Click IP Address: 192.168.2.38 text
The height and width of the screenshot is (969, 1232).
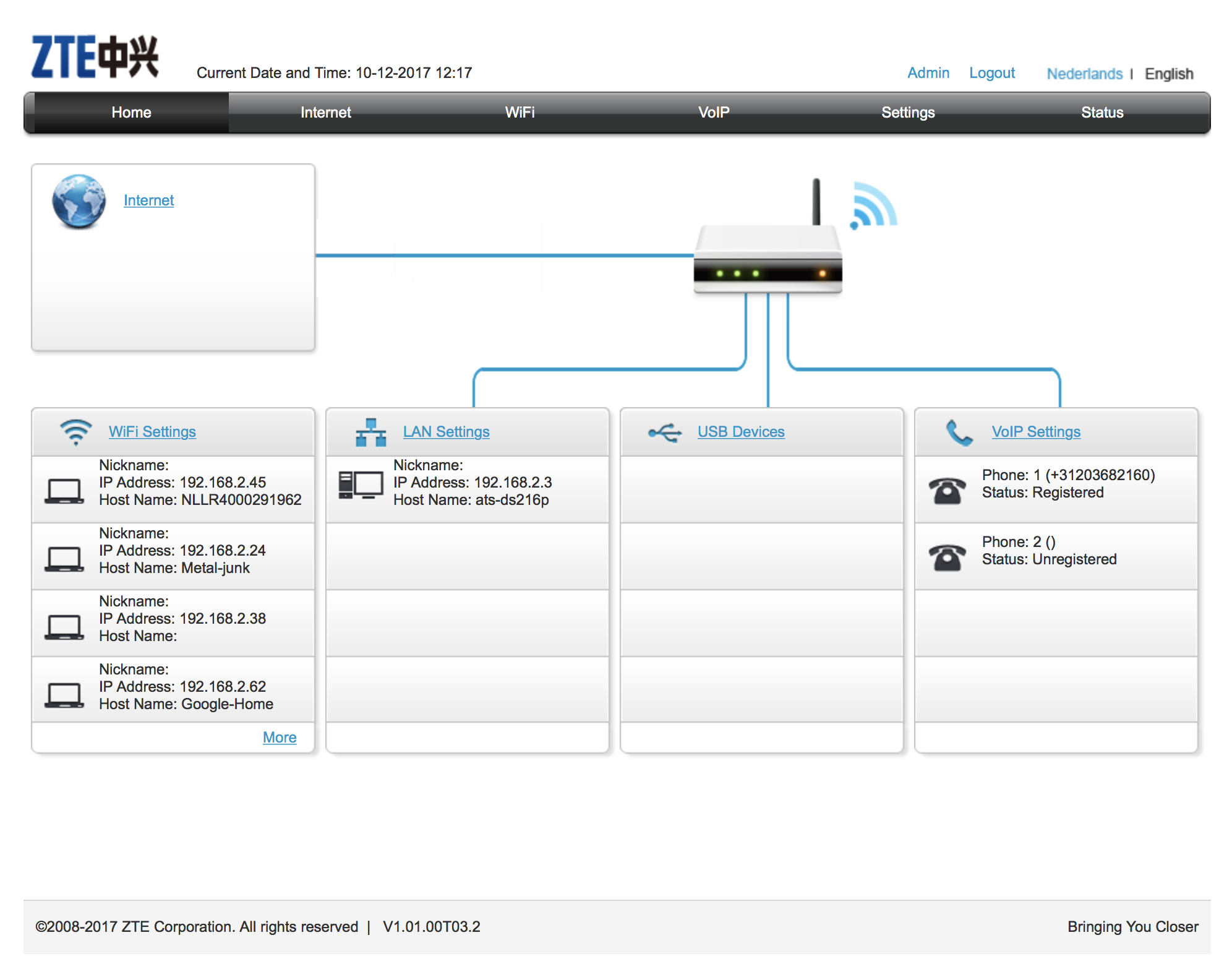click(182, 619)
